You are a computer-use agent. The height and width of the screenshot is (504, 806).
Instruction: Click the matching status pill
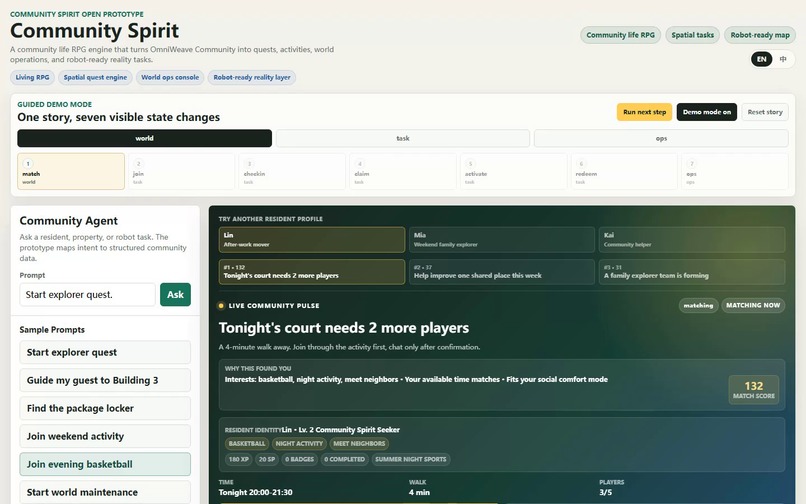coord(698,305)
